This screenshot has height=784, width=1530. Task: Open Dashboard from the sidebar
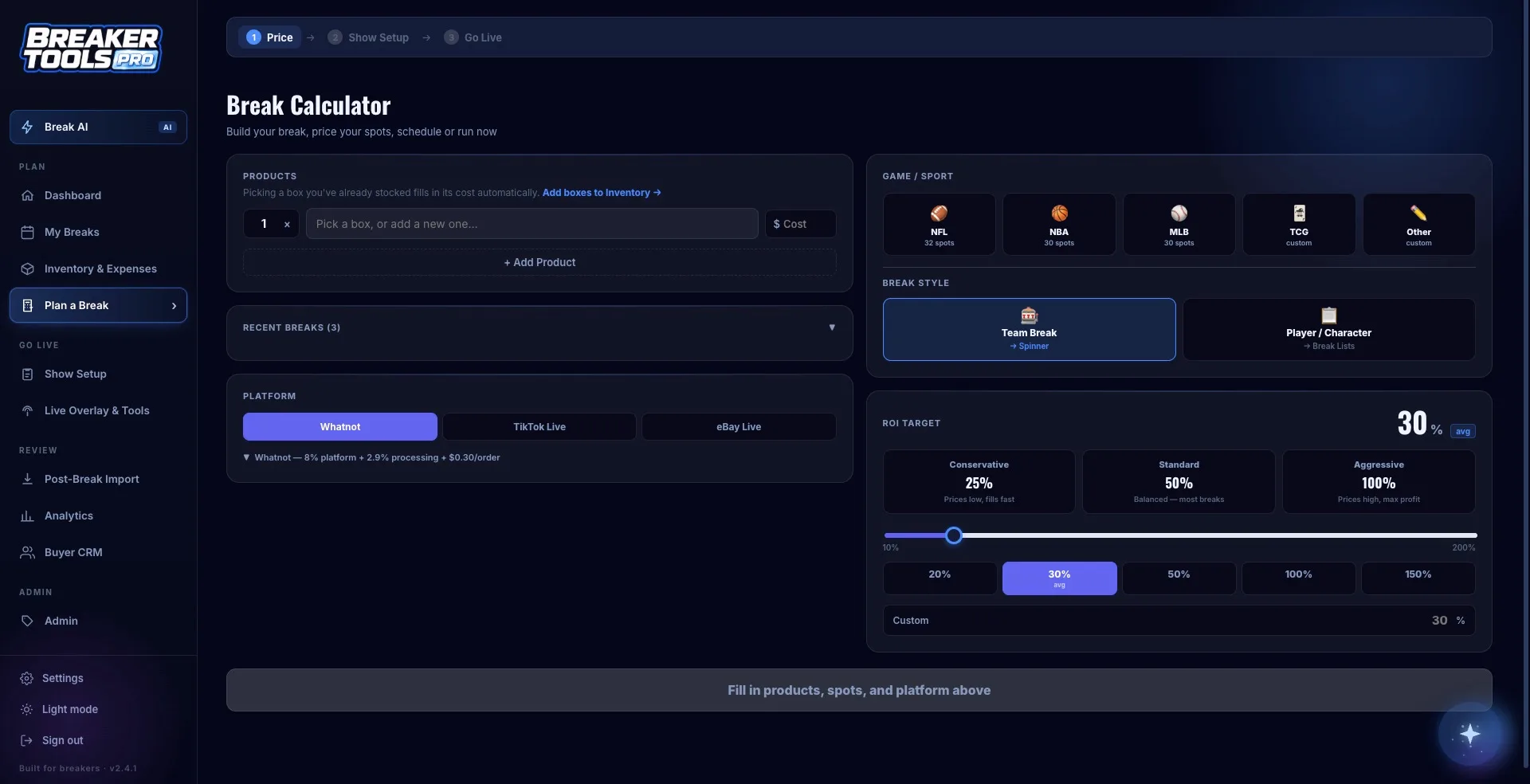coord(98,195)
